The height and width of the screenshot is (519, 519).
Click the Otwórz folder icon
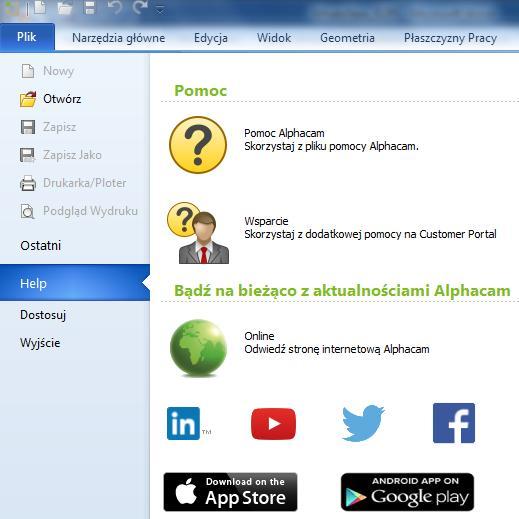point(28,99)
